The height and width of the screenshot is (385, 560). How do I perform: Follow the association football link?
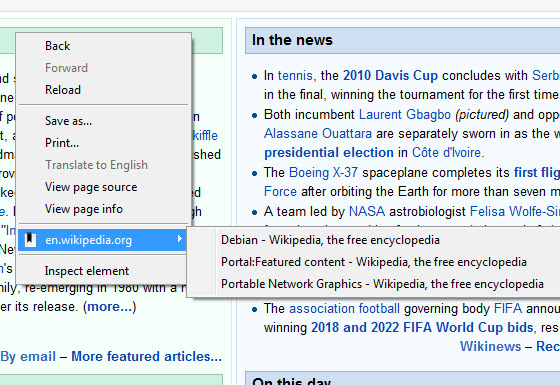[344, 309]
